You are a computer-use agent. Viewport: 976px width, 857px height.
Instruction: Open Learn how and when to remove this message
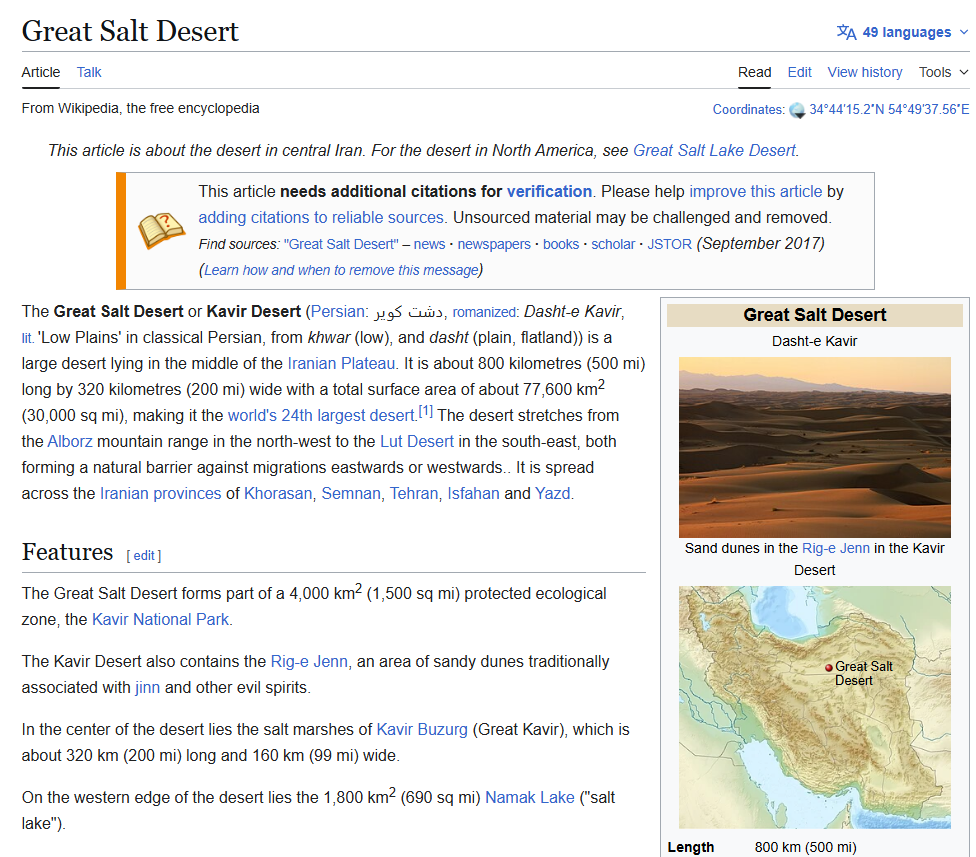341,270
